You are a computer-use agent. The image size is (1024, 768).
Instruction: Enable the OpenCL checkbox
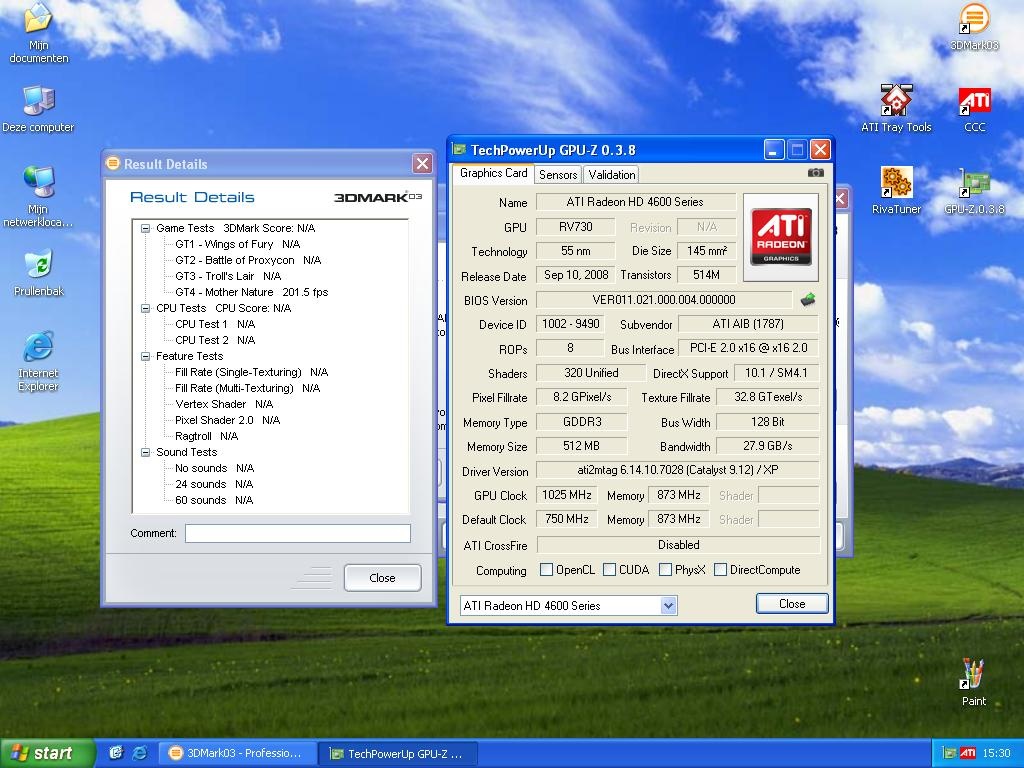pos(546,570)
